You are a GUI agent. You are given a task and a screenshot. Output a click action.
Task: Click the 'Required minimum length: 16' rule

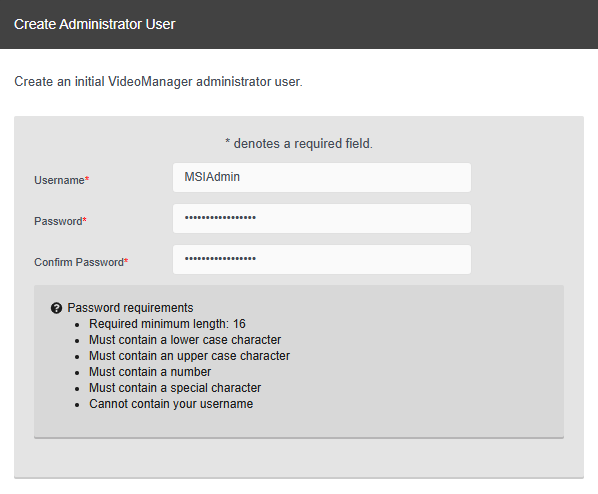click(167, 324)
